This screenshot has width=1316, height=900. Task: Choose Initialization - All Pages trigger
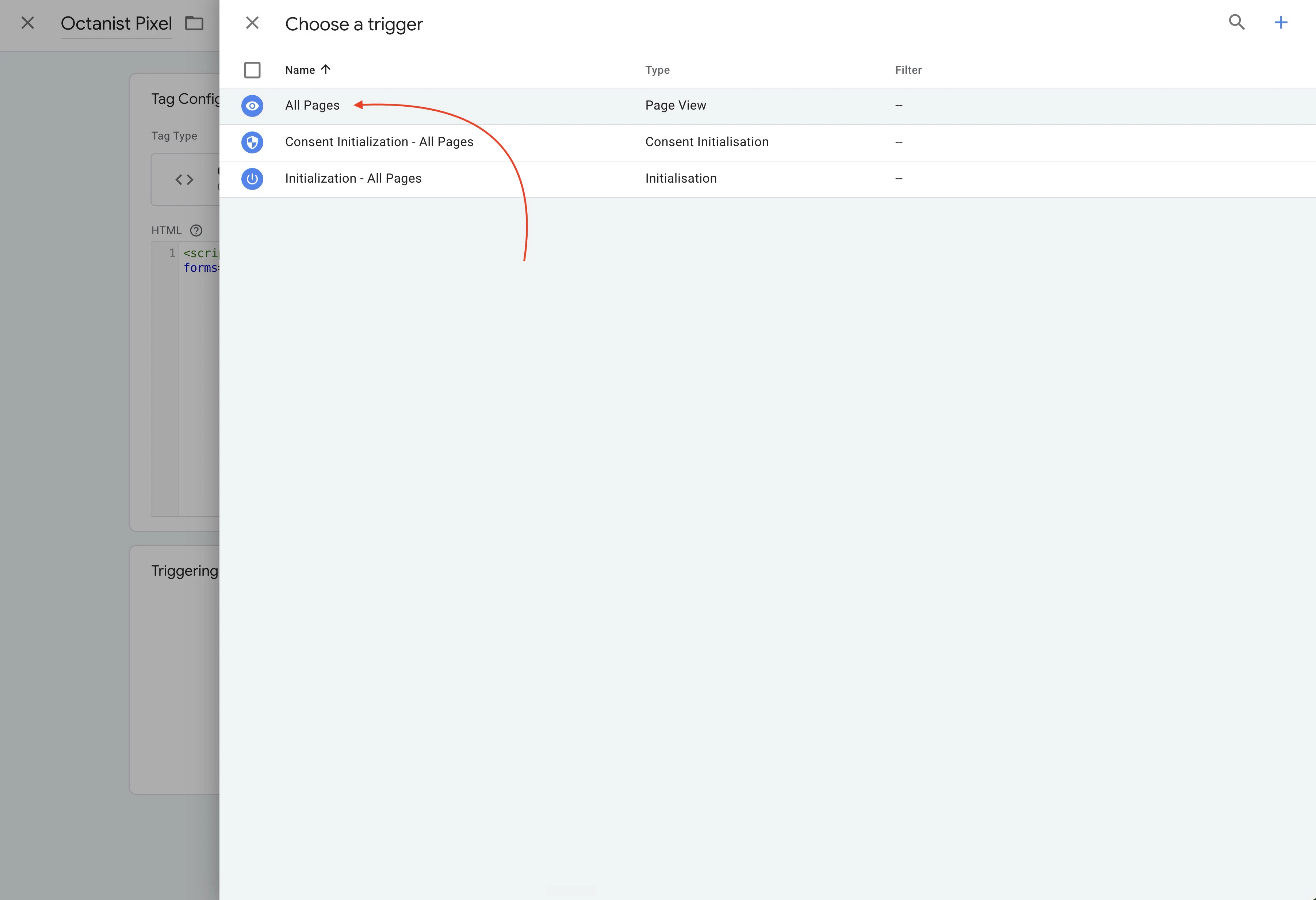353,178
